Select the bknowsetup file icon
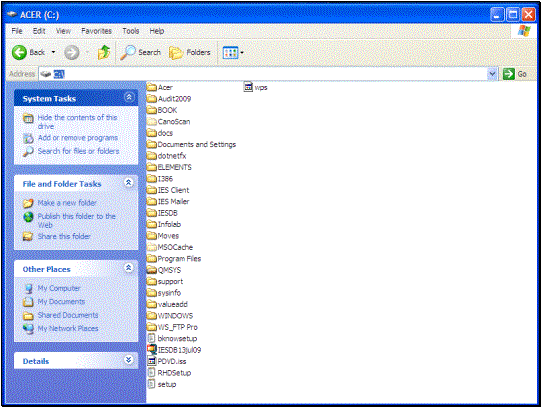The width and height of the screenshot is (541, 407). (151, 338)
